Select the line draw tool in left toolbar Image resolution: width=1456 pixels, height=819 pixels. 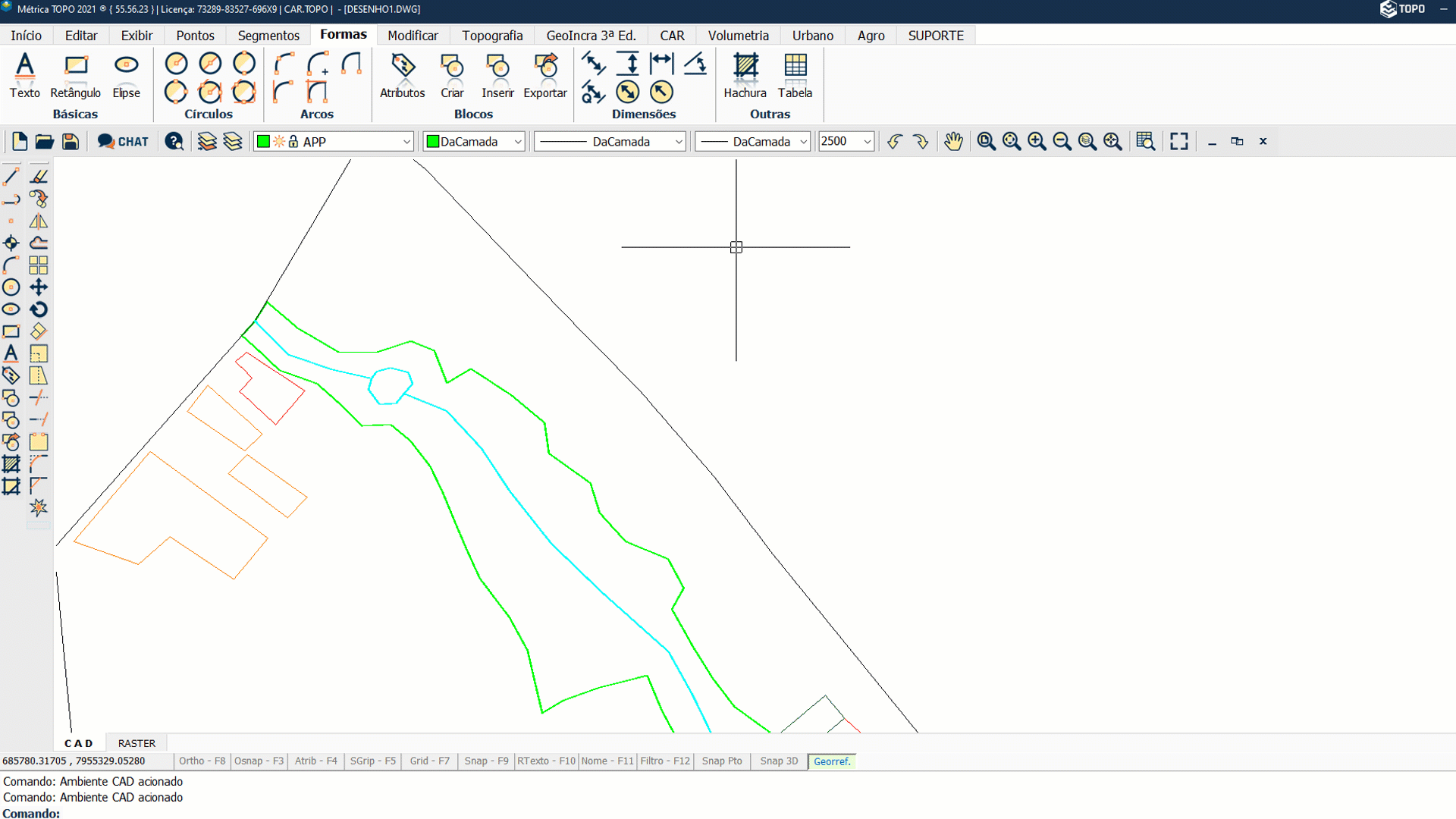click(11, 177)
